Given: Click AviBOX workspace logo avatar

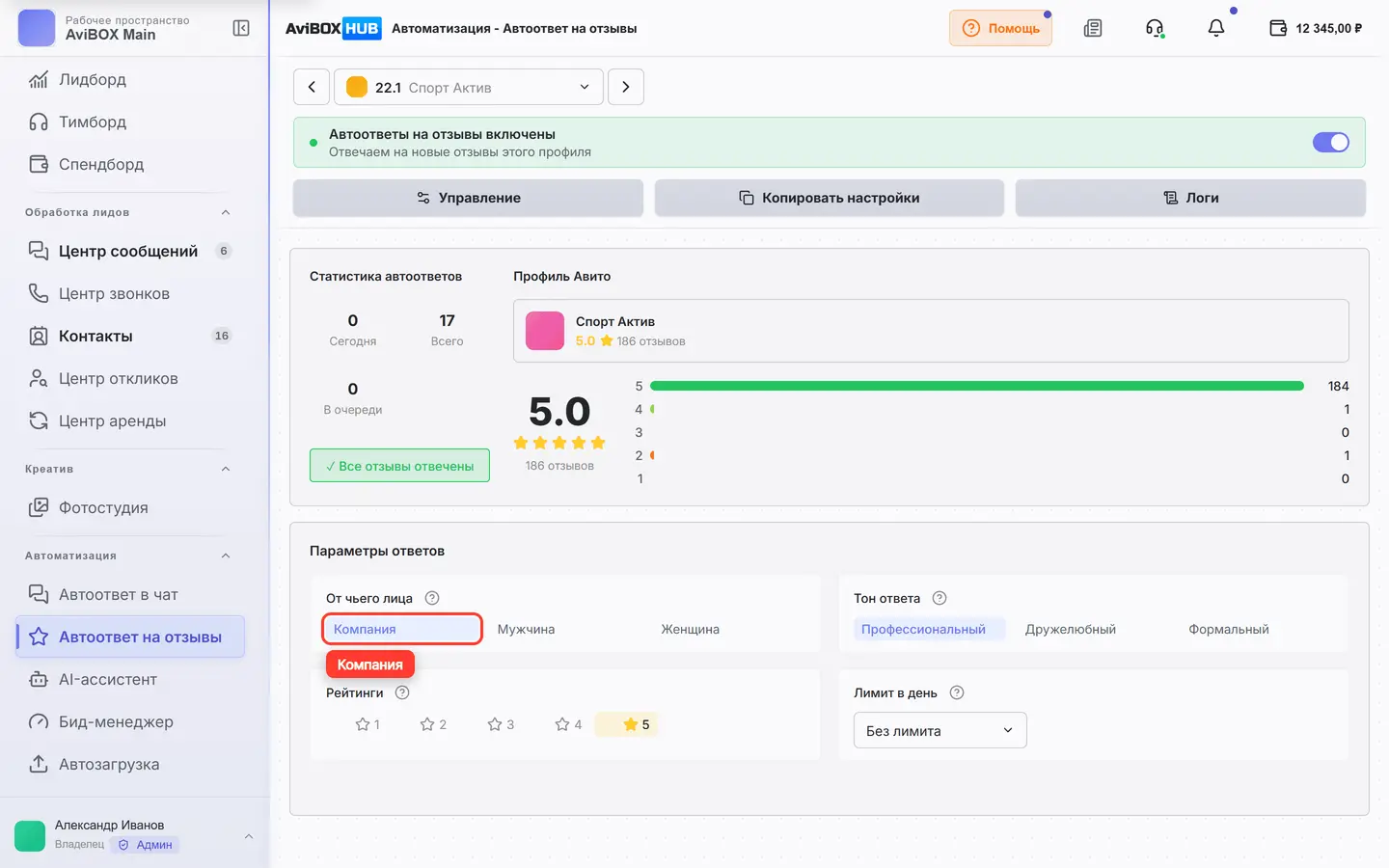Looking at the screenshot, I should click(x=37, y=28).
